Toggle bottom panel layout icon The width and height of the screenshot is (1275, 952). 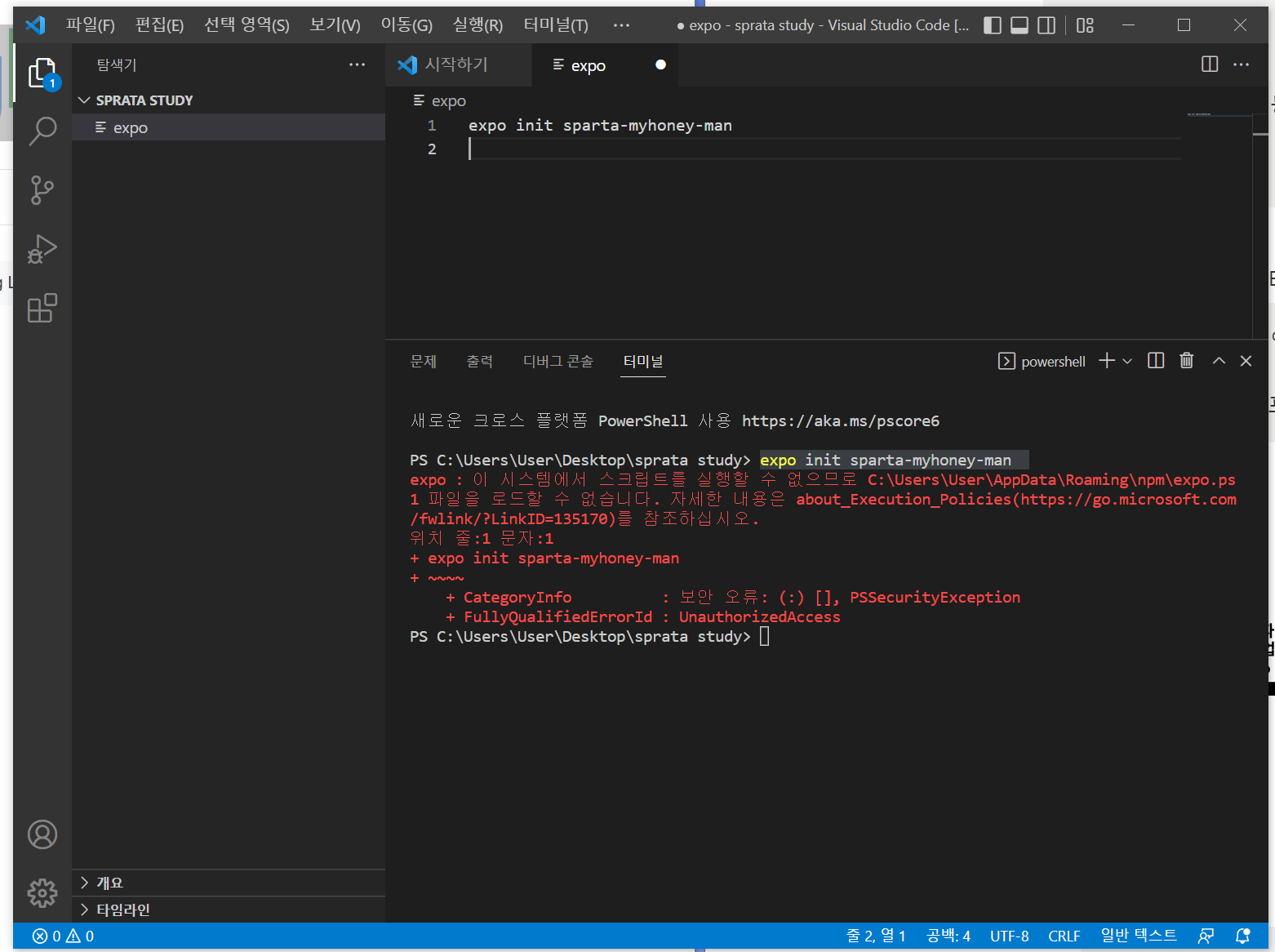pyautogui.click(x=1020, y=25)
